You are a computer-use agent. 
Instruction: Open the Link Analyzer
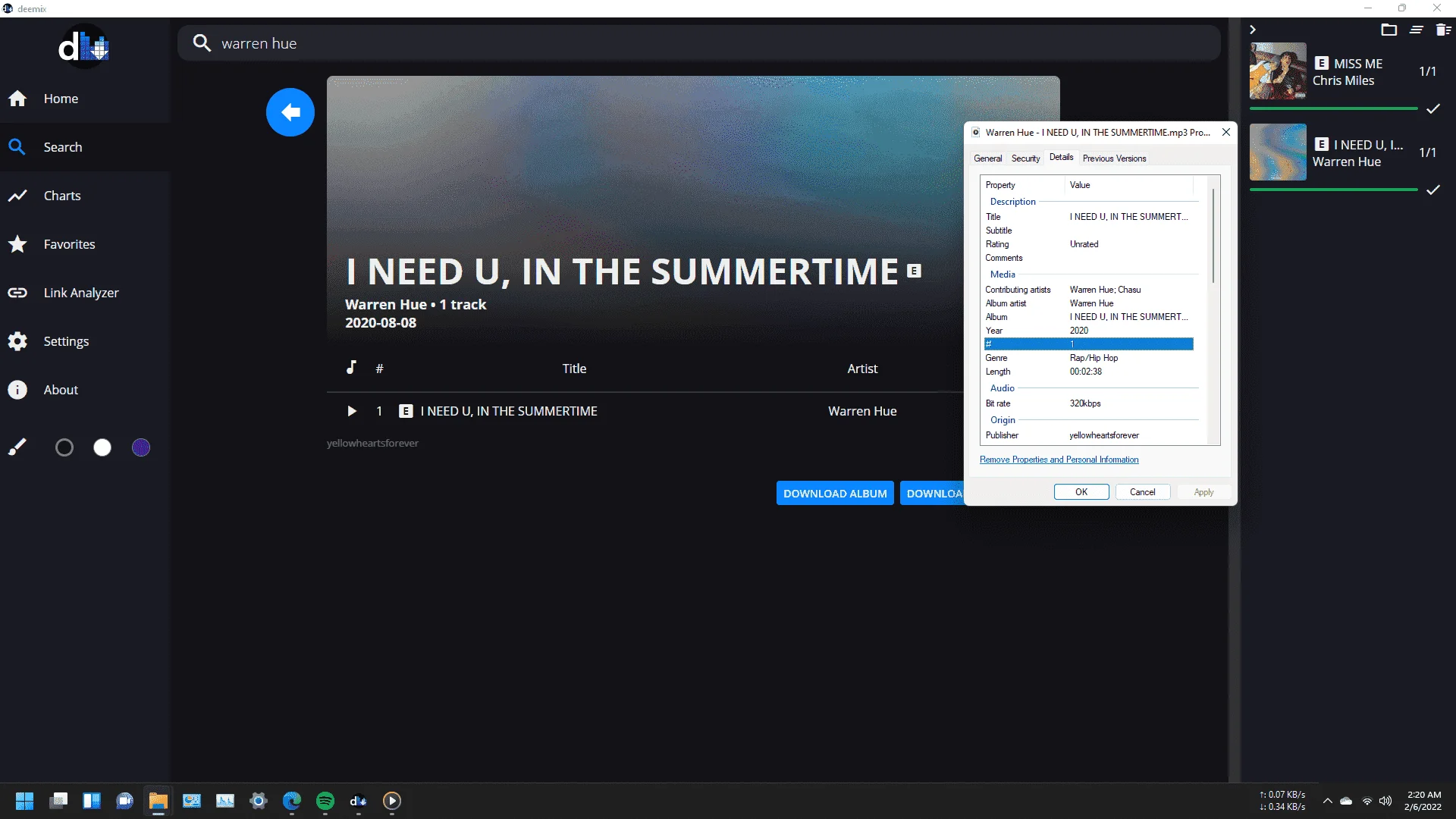pos(85,293)
